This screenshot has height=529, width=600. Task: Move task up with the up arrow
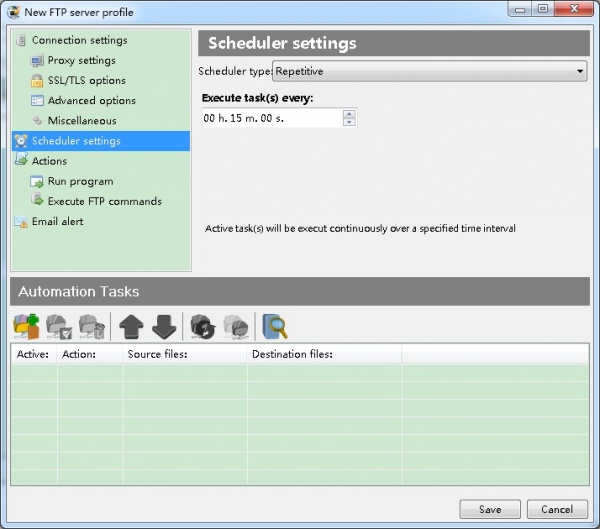(131, 326)
